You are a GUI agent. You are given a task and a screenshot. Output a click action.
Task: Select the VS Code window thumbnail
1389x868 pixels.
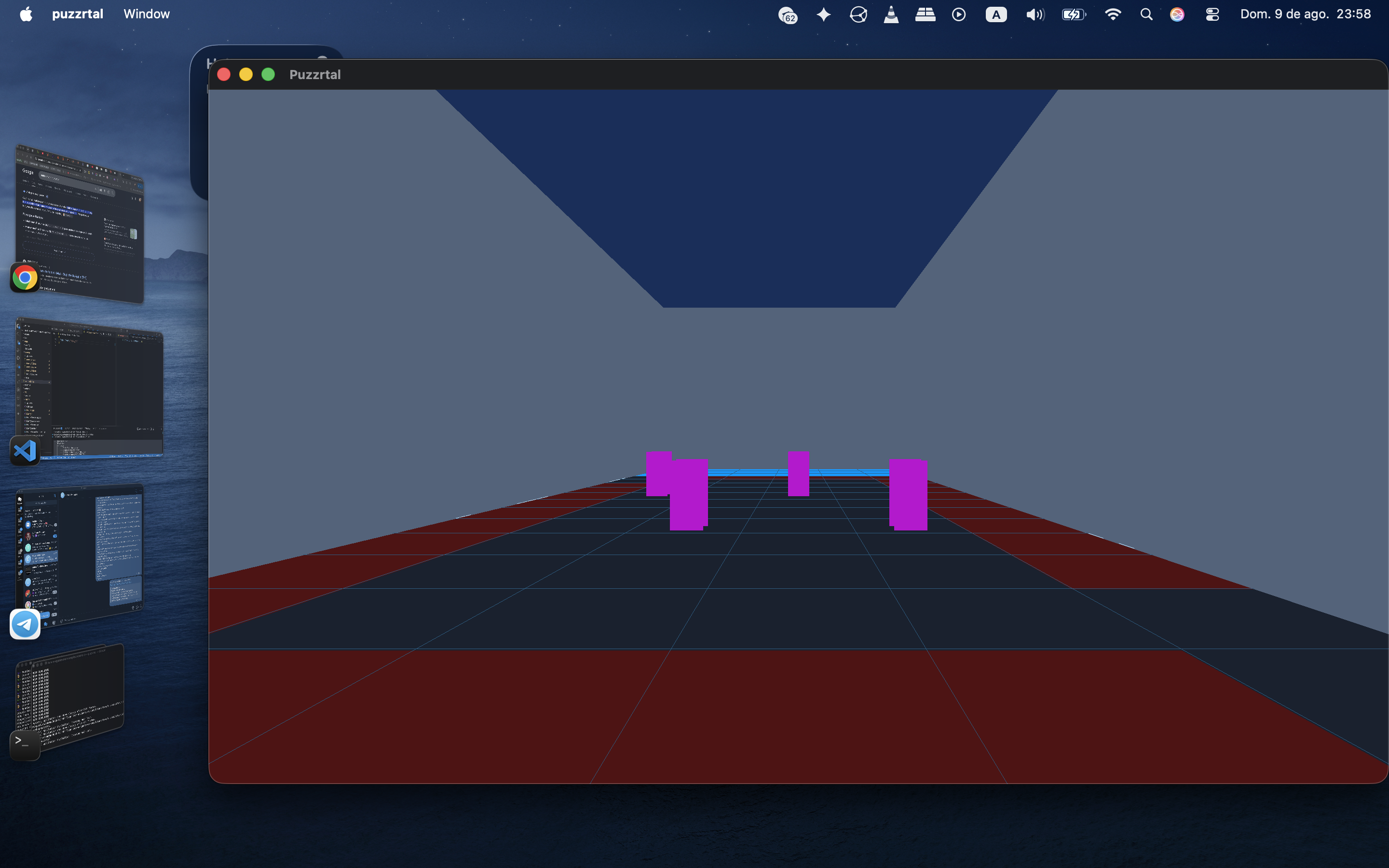pos(89,388)
